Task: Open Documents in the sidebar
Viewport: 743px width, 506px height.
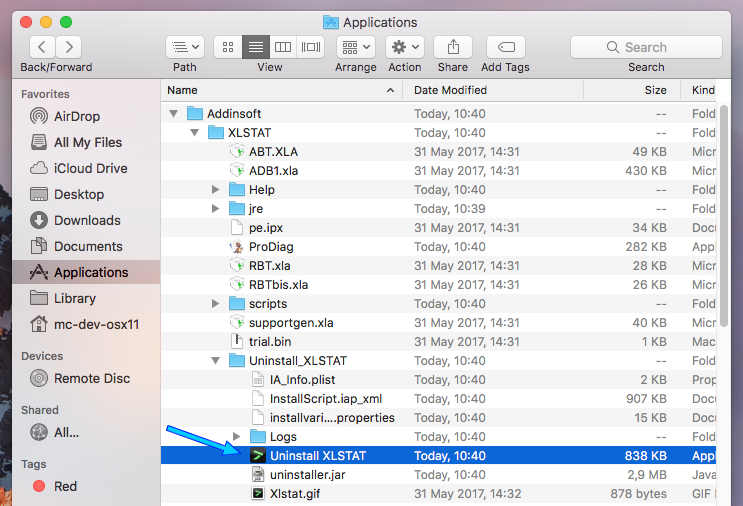Action: click(x=88, y=246)
